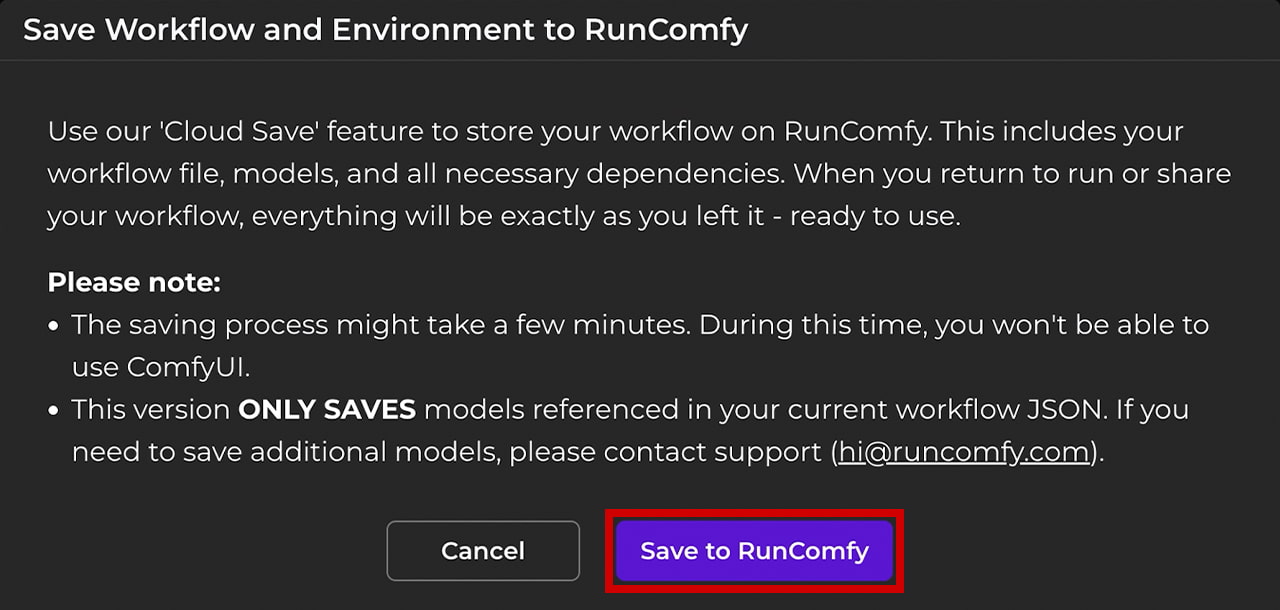Screen dimensions: 1280x610
Task: Click the 'Please note:' heading
Action: (134, 283)
